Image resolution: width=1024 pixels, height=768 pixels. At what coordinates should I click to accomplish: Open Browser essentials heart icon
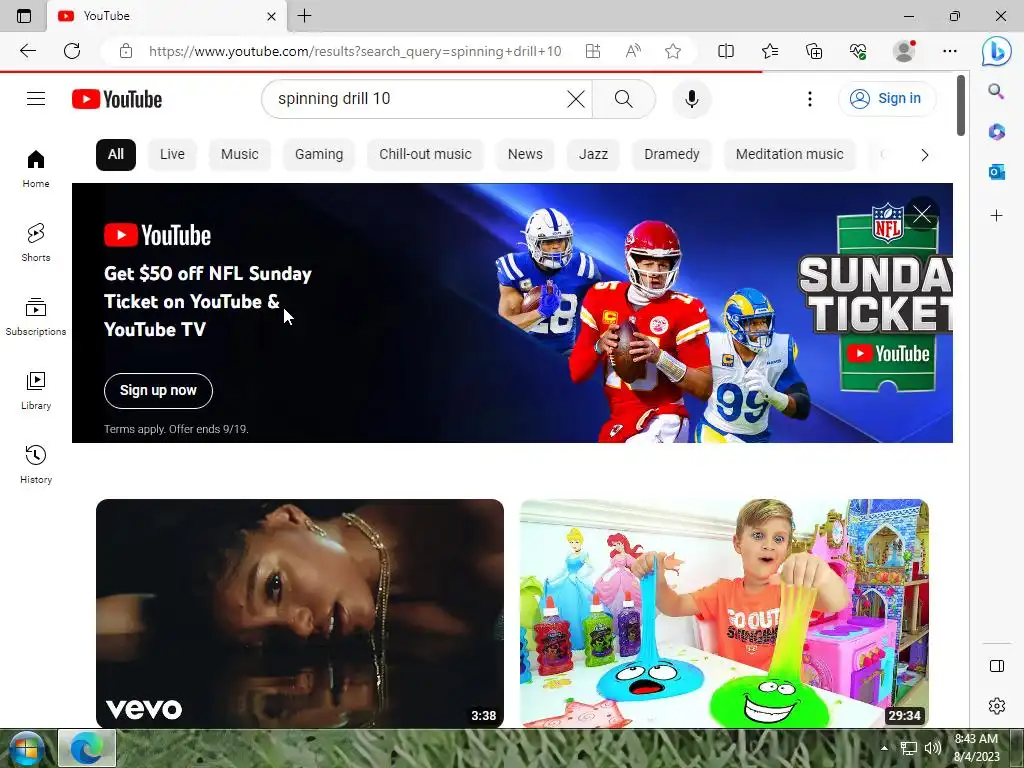tap(858, 51)
